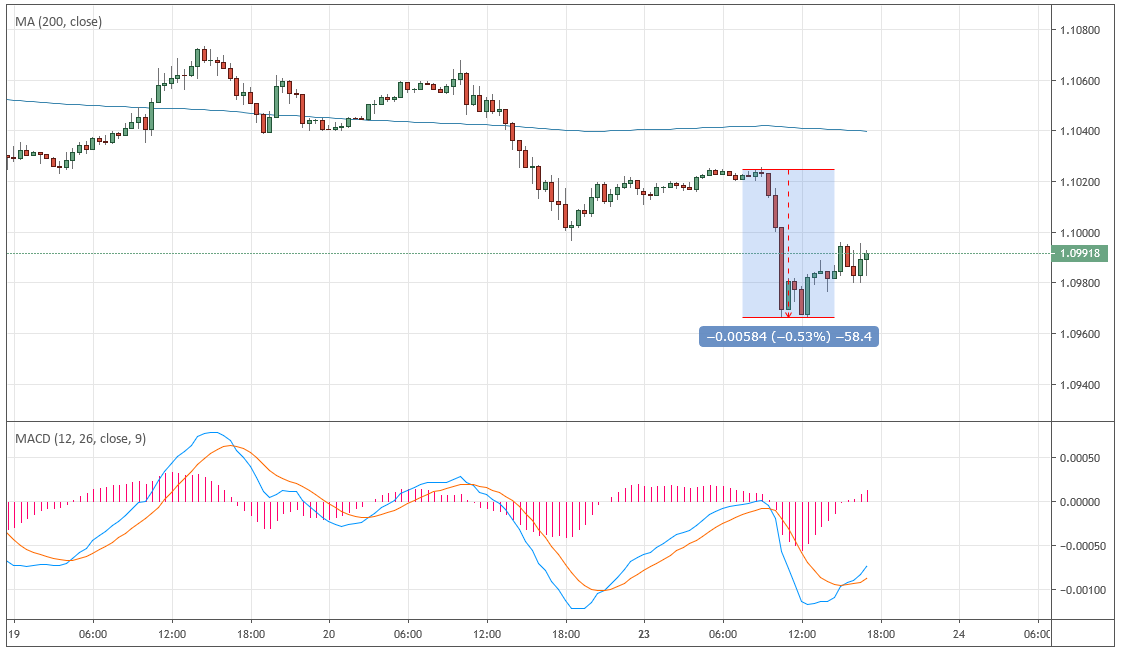Click the MACD 0.00000 scale label
The width and height of the screenshot is (1121, 652).
(x=1080, y=502)
